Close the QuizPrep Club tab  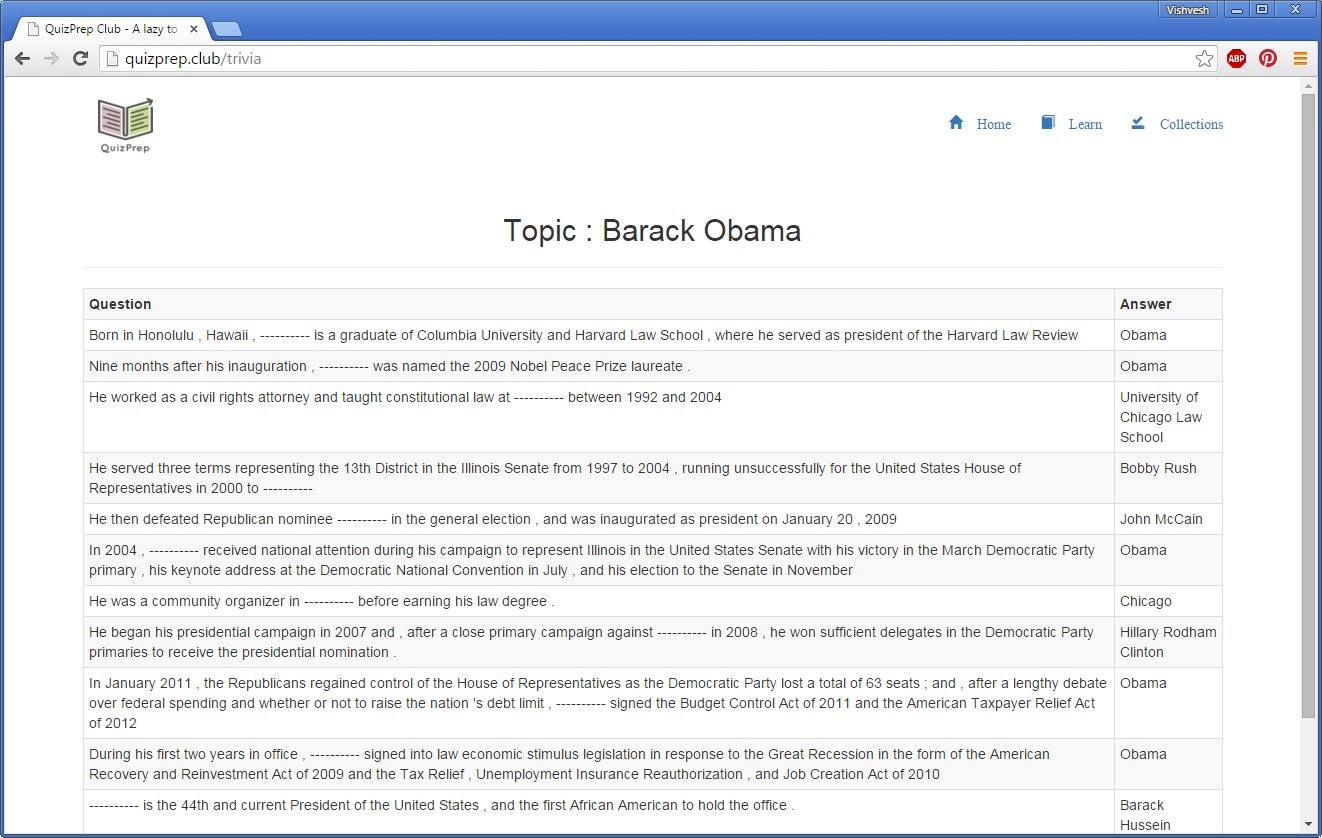(x=194, y=29)
